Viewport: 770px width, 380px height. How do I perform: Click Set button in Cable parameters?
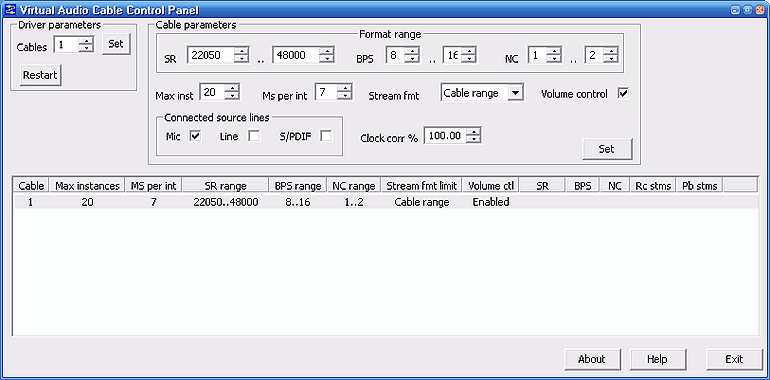(x=607, y=149)
